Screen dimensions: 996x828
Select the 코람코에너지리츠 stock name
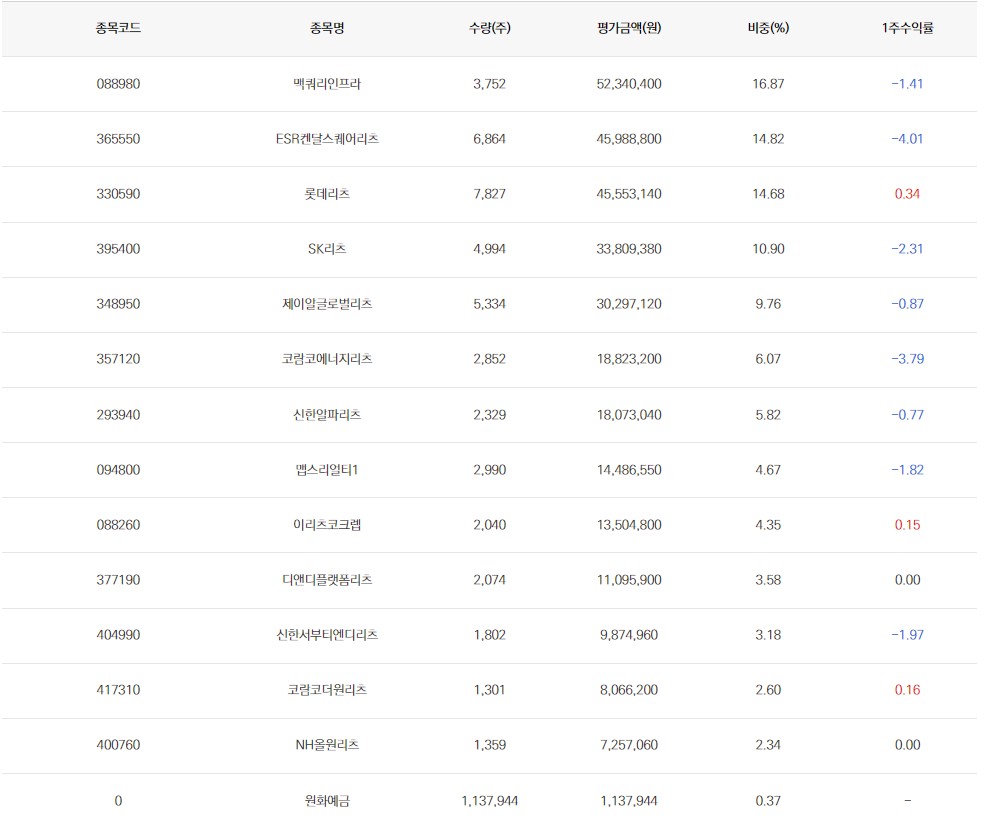click(x=327, y=359)
